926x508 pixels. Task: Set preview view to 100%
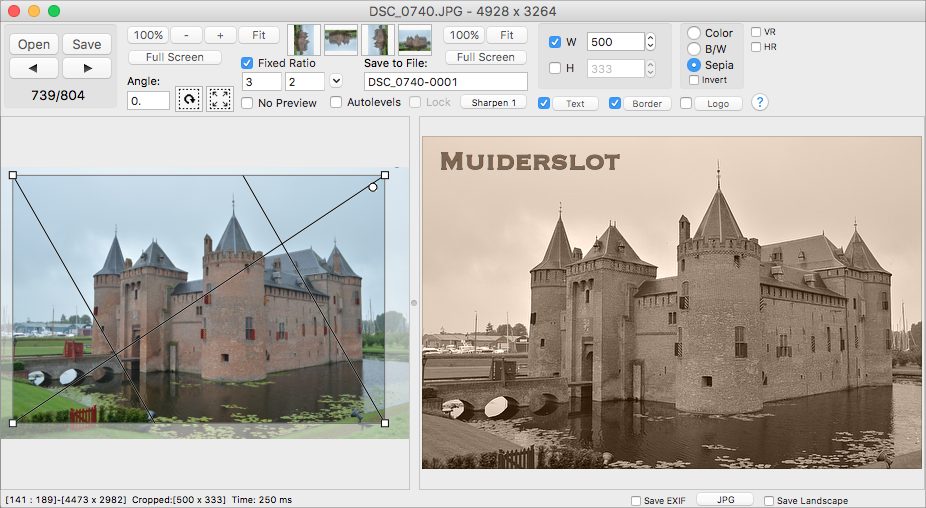pyautogui.click(x=464, y=35)
